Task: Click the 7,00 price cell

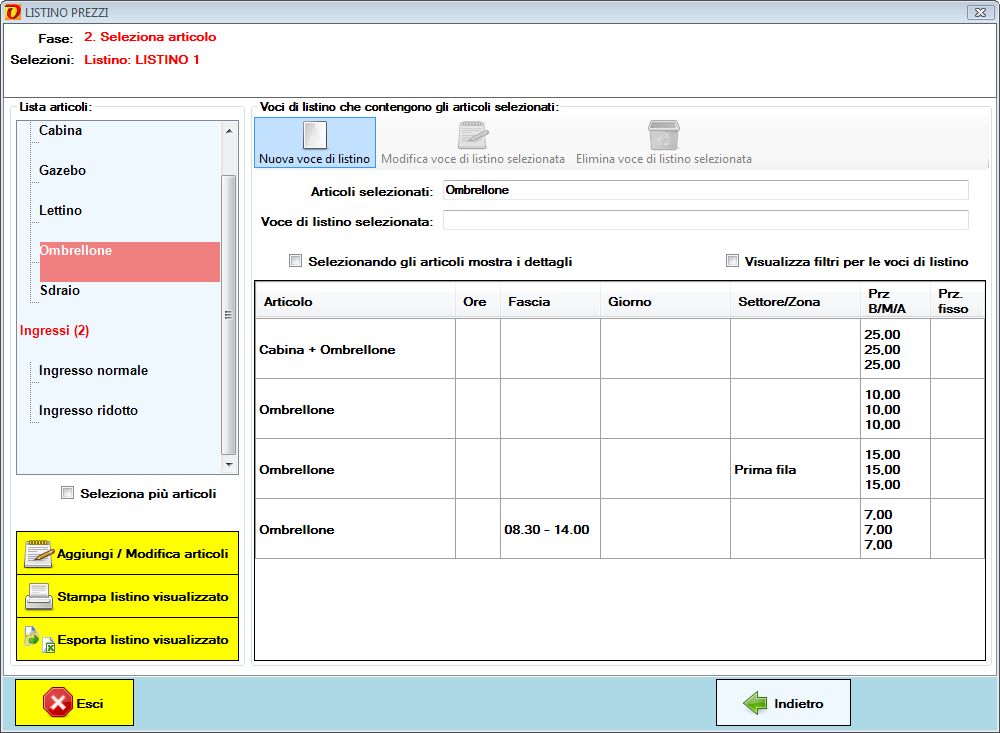Action: pyautogui.click(x=895, y=529)
